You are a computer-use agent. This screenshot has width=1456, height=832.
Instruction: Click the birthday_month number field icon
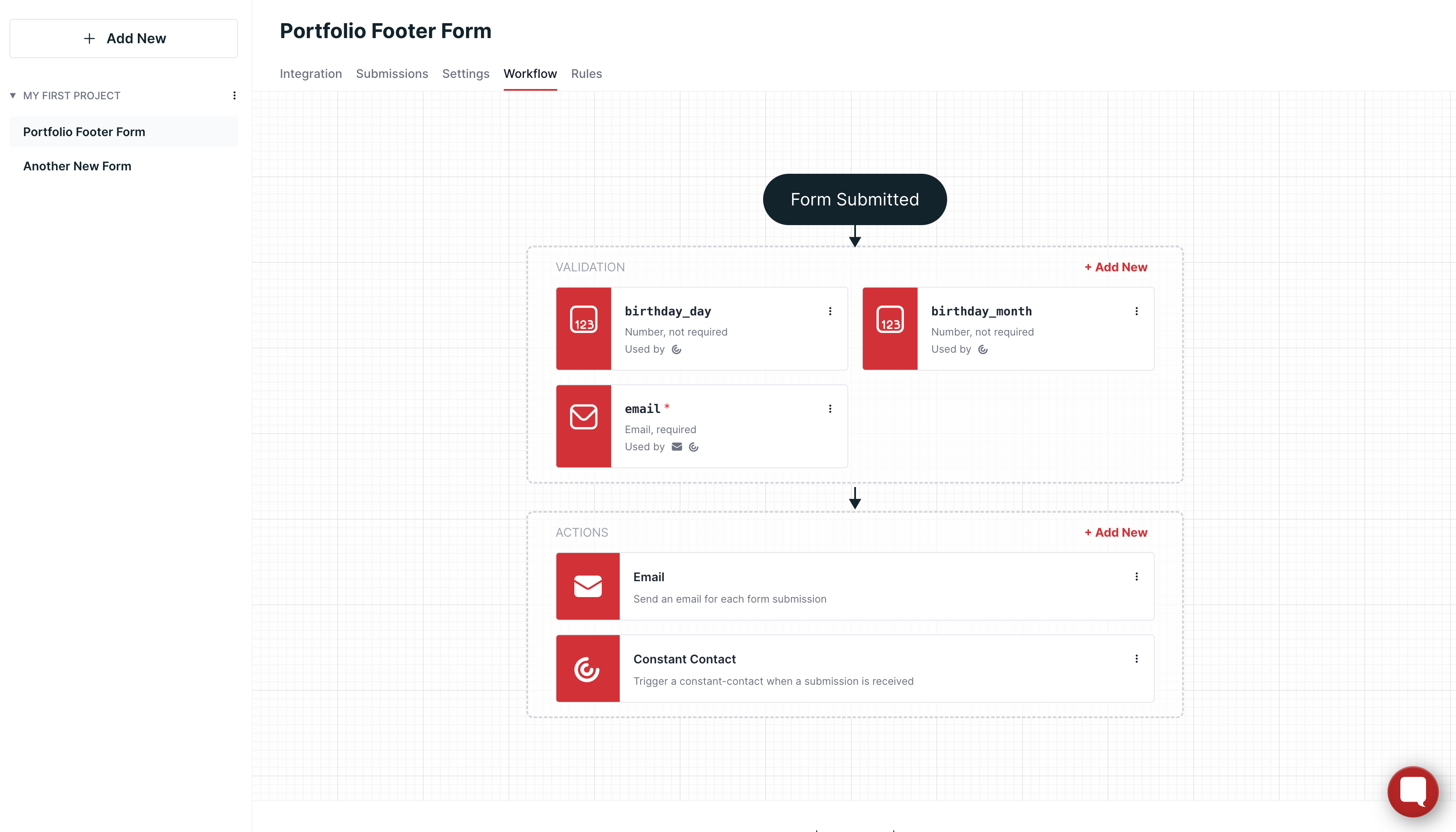click(x=890, y=321)
